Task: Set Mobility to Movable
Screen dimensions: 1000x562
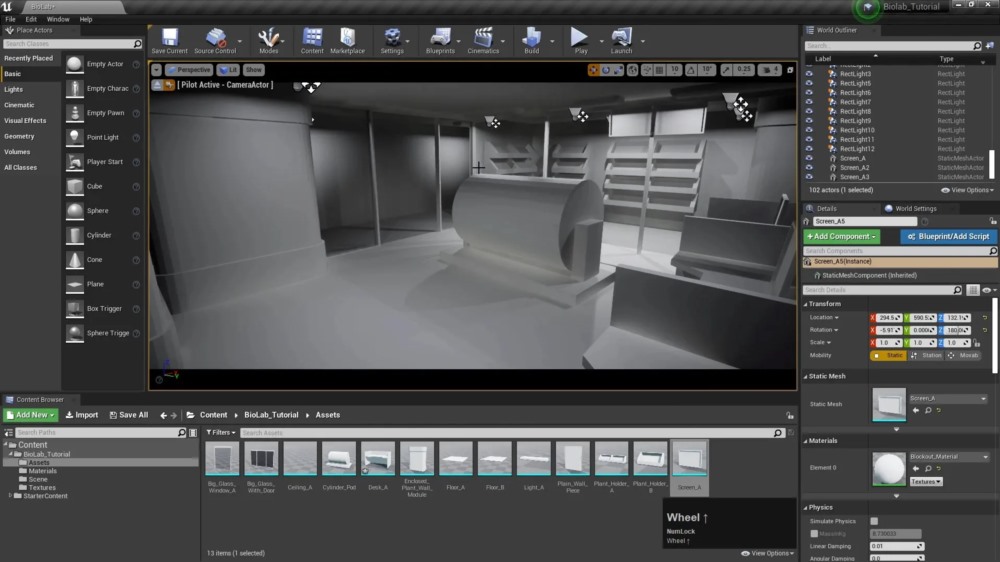Action: coord(963,355)
